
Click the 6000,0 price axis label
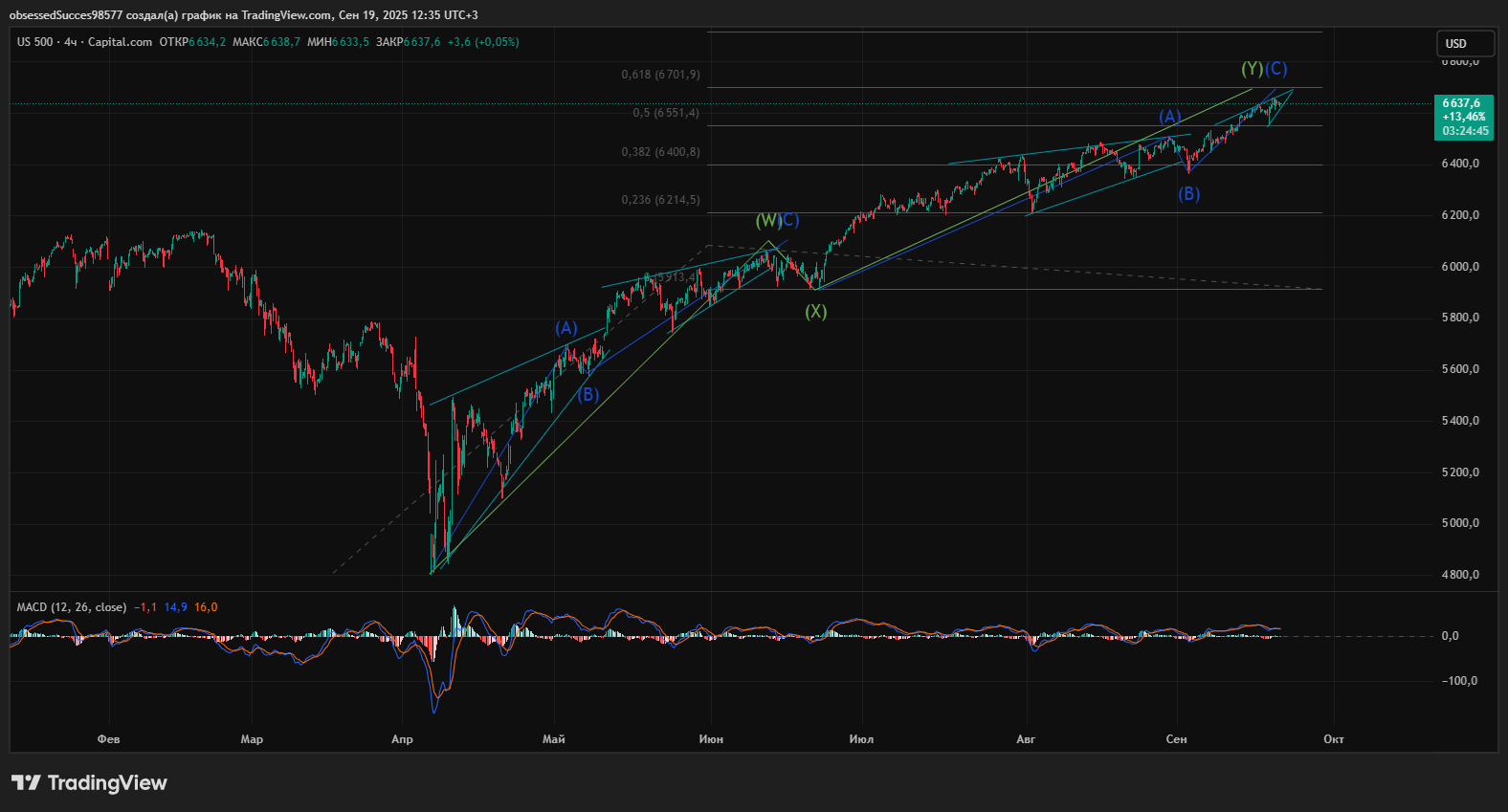pos(1460,267)
